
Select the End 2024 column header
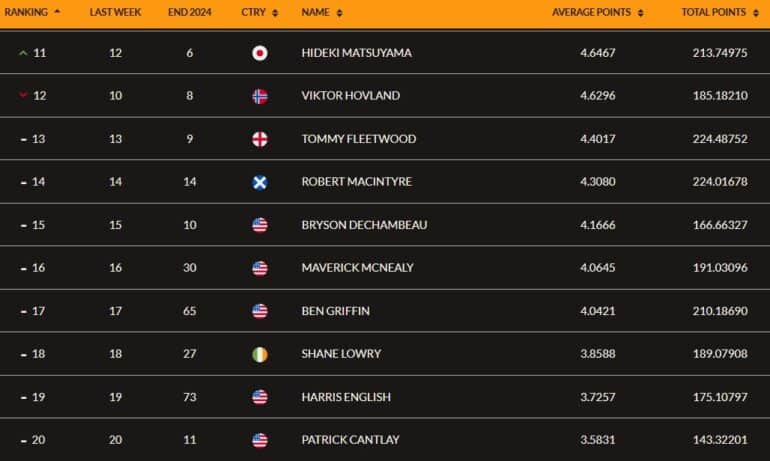coord(190,12)
